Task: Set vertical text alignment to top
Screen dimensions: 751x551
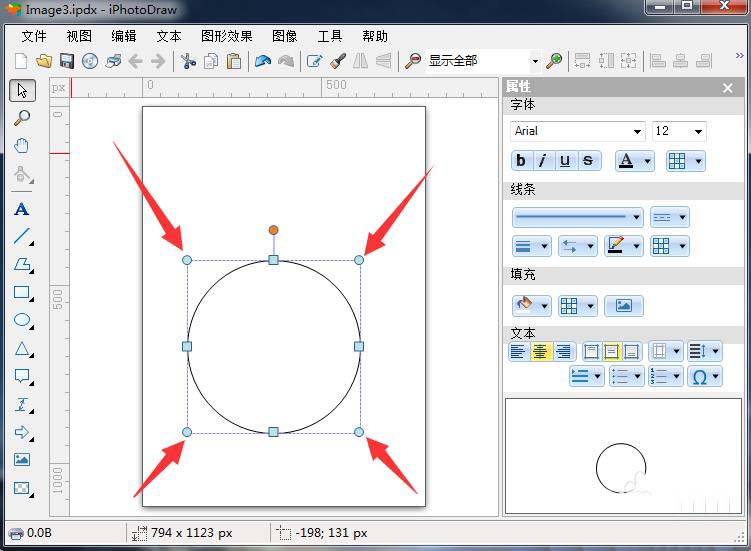Action: coord(592,351)
